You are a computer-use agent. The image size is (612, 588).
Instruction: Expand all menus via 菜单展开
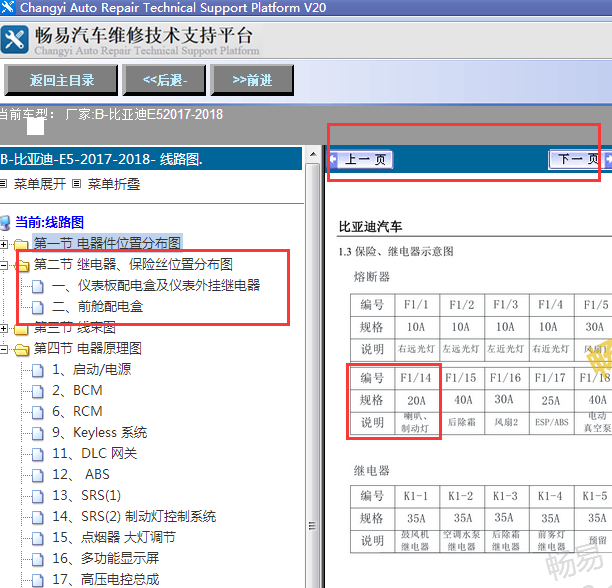pyautogui.click(x=39, y=184)
